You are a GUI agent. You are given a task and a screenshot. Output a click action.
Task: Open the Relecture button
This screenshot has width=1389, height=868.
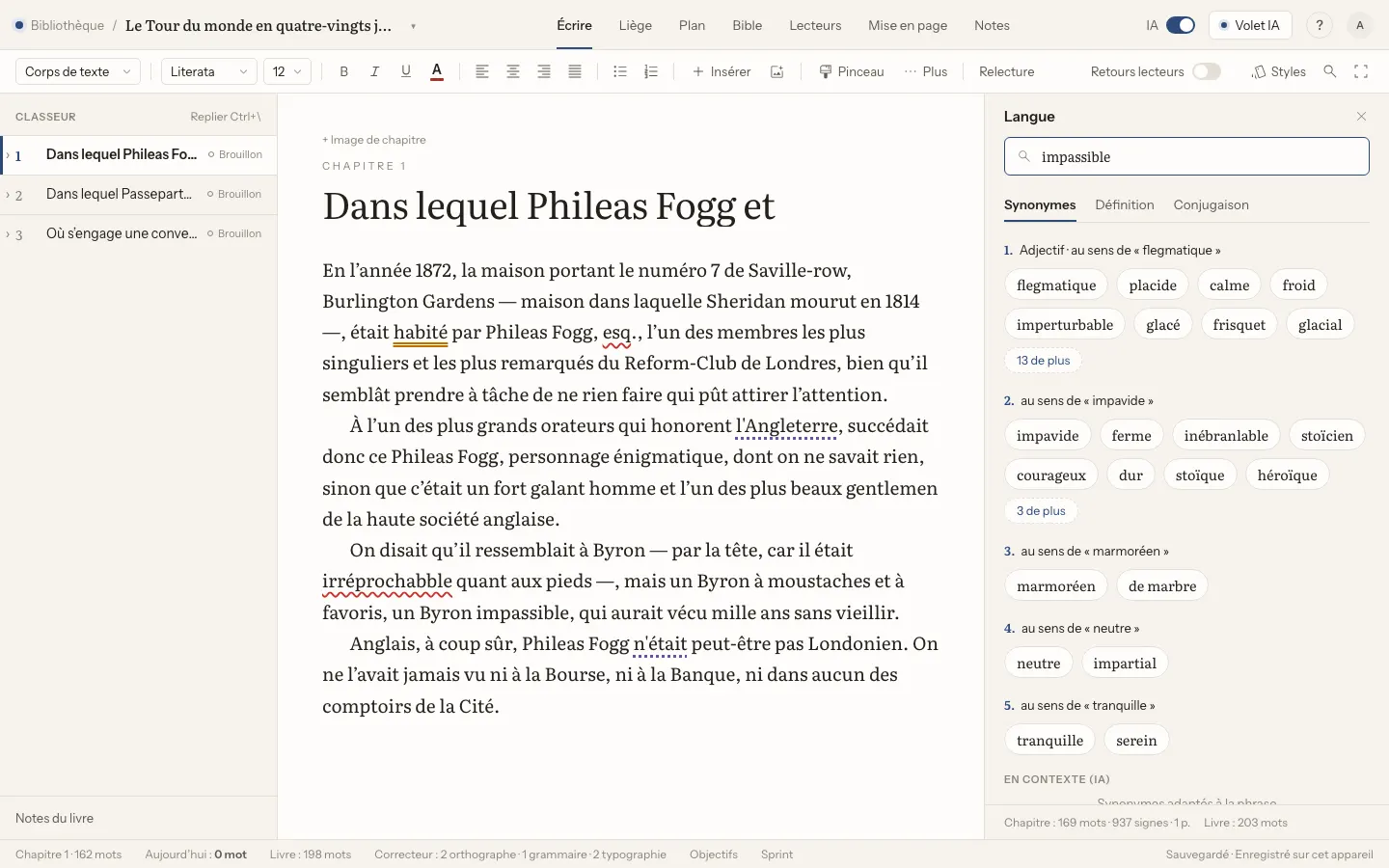click(x=1006, y=71)
